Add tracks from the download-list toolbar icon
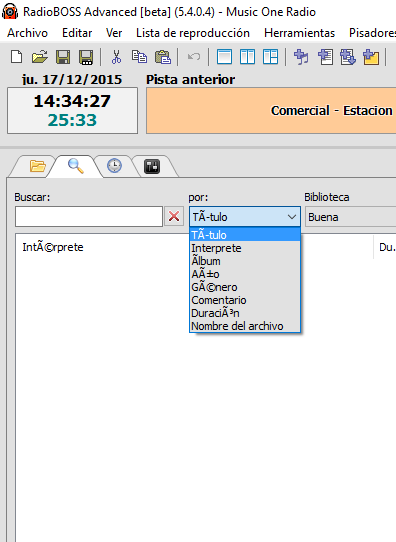Viewport: 396px width, 542px height. click(x=348, y=57)
